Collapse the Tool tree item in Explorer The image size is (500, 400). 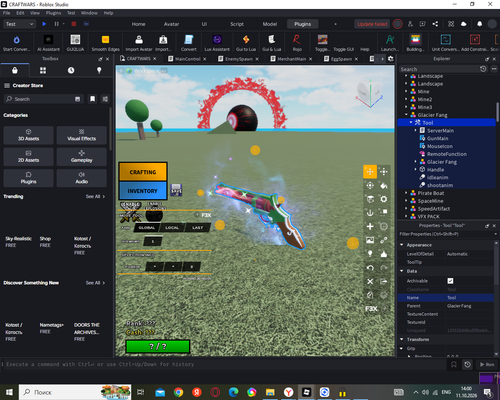pos(411,123)
